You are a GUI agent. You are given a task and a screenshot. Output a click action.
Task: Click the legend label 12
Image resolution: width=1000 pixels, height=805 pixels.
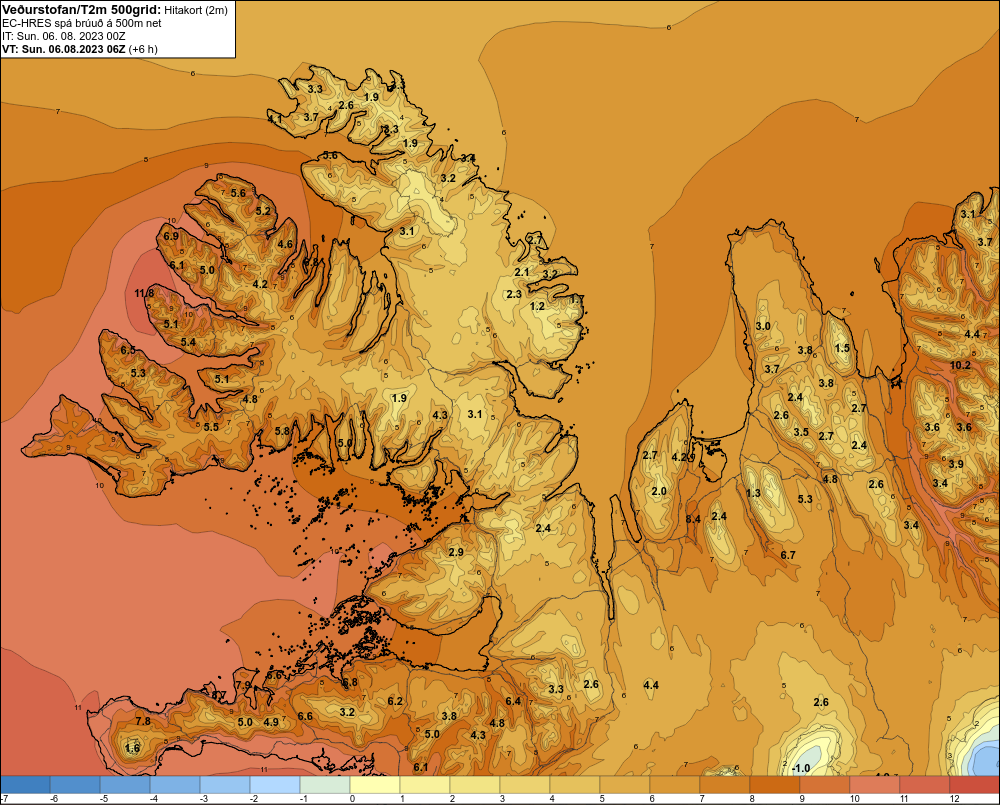click(954, 799)
